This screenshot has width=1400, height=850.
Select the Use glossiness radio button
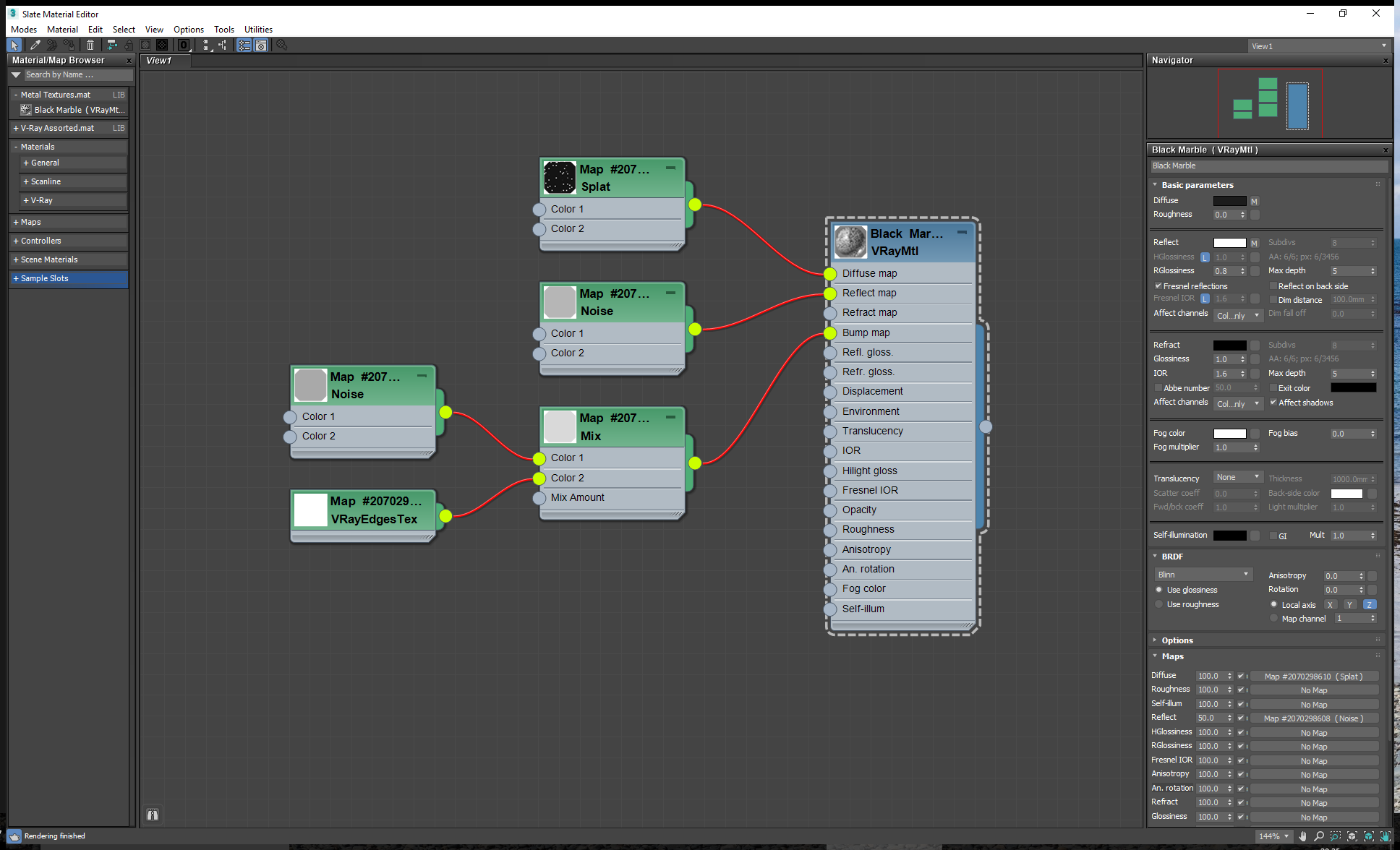point(1159,590)
